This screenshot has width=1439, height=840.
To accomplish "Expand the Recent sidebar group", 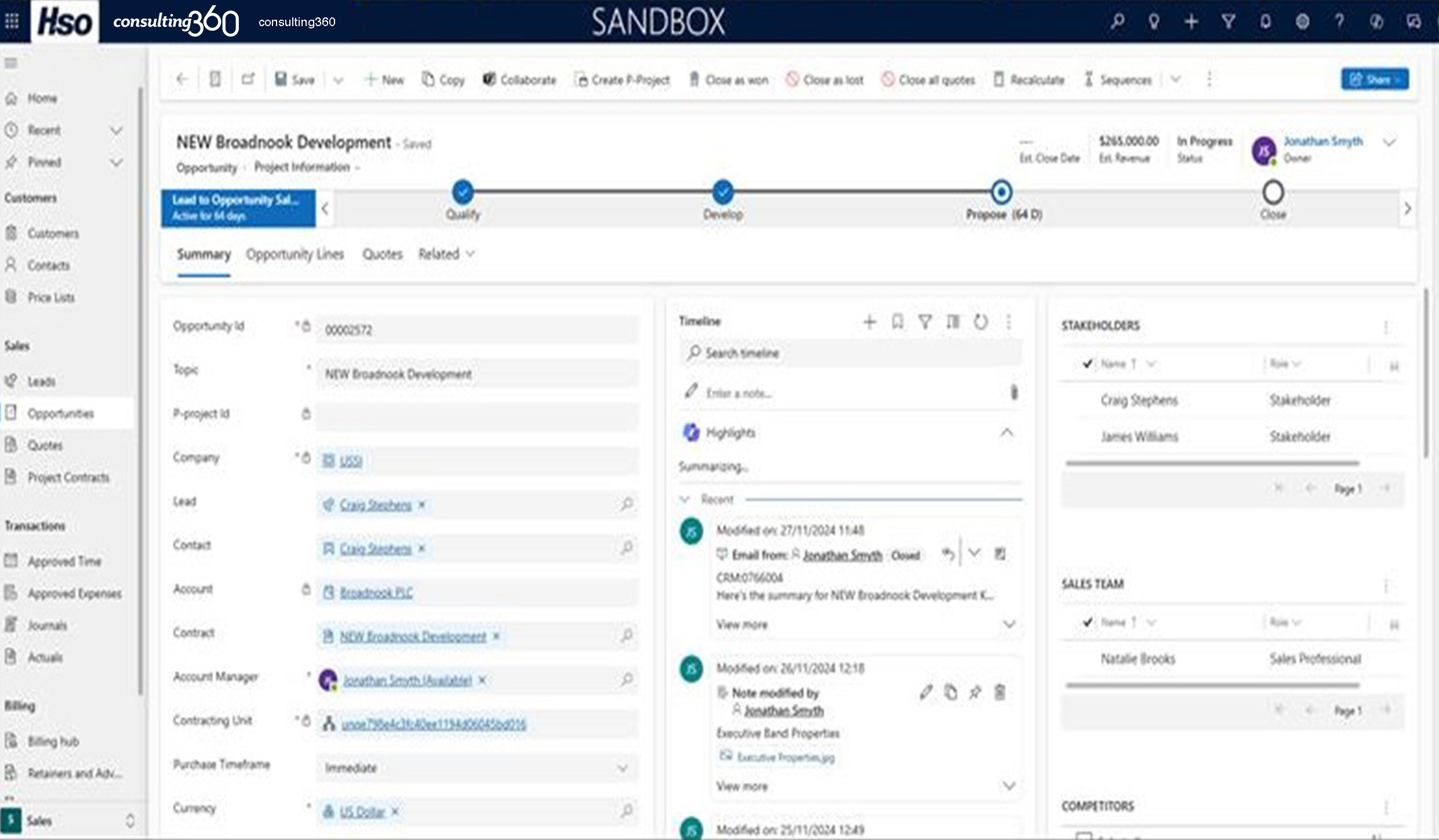I will [x=116, y=130].
